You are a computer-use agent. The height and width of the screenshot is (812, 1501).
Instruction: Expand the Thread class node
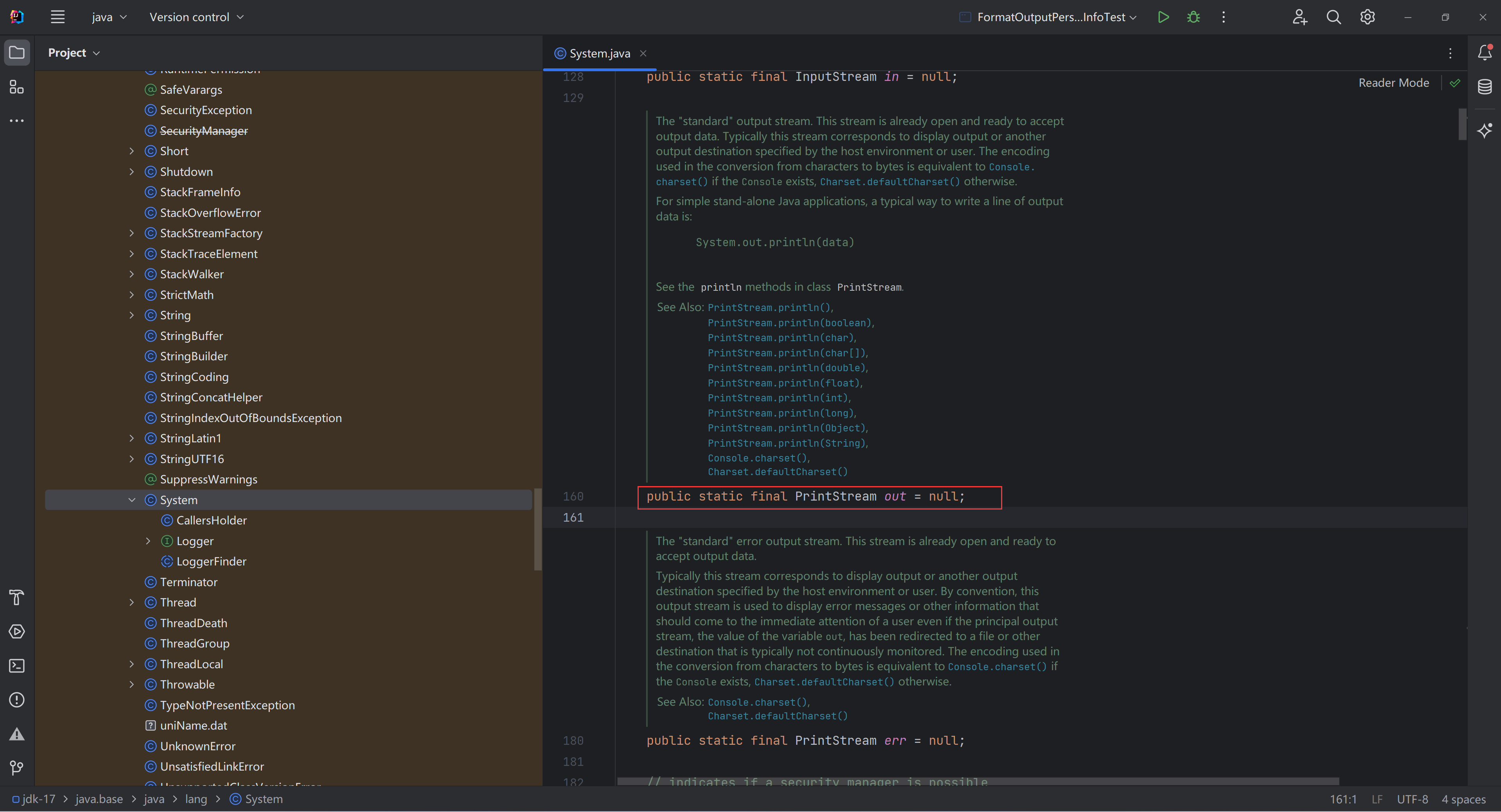(132, 602)
